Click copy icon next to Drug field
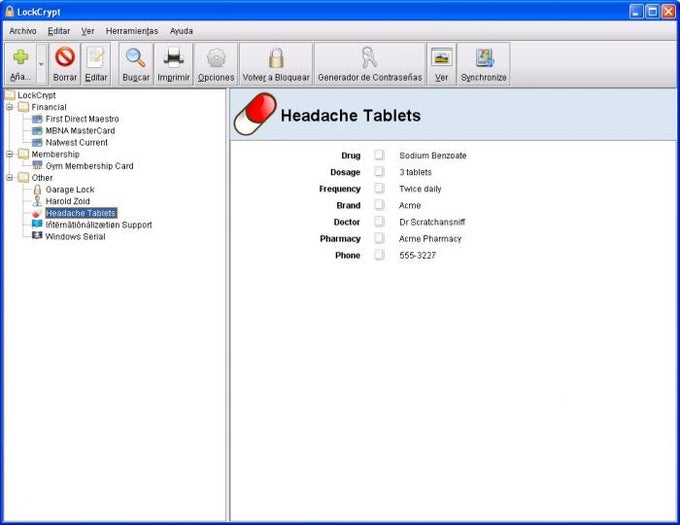The width and height of the screenshot is (680, 525). [x=379, y=155]
